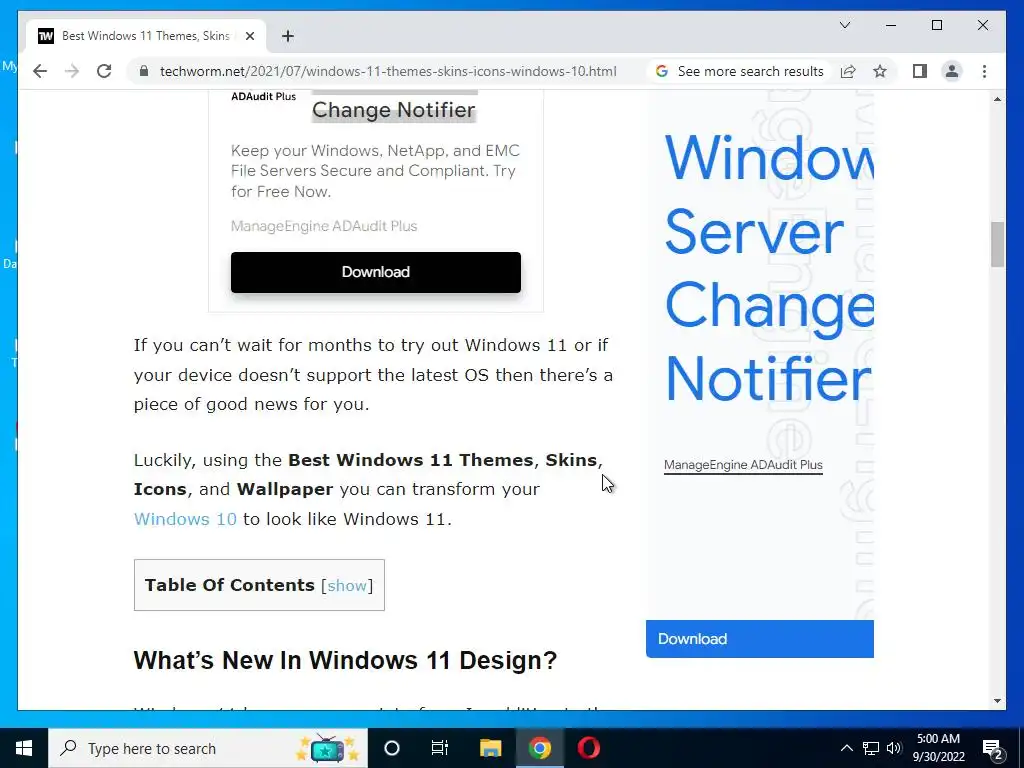Open the Chrome profile menu
The height and width of the screenshot is (768, 1024).
click(952, 71)
